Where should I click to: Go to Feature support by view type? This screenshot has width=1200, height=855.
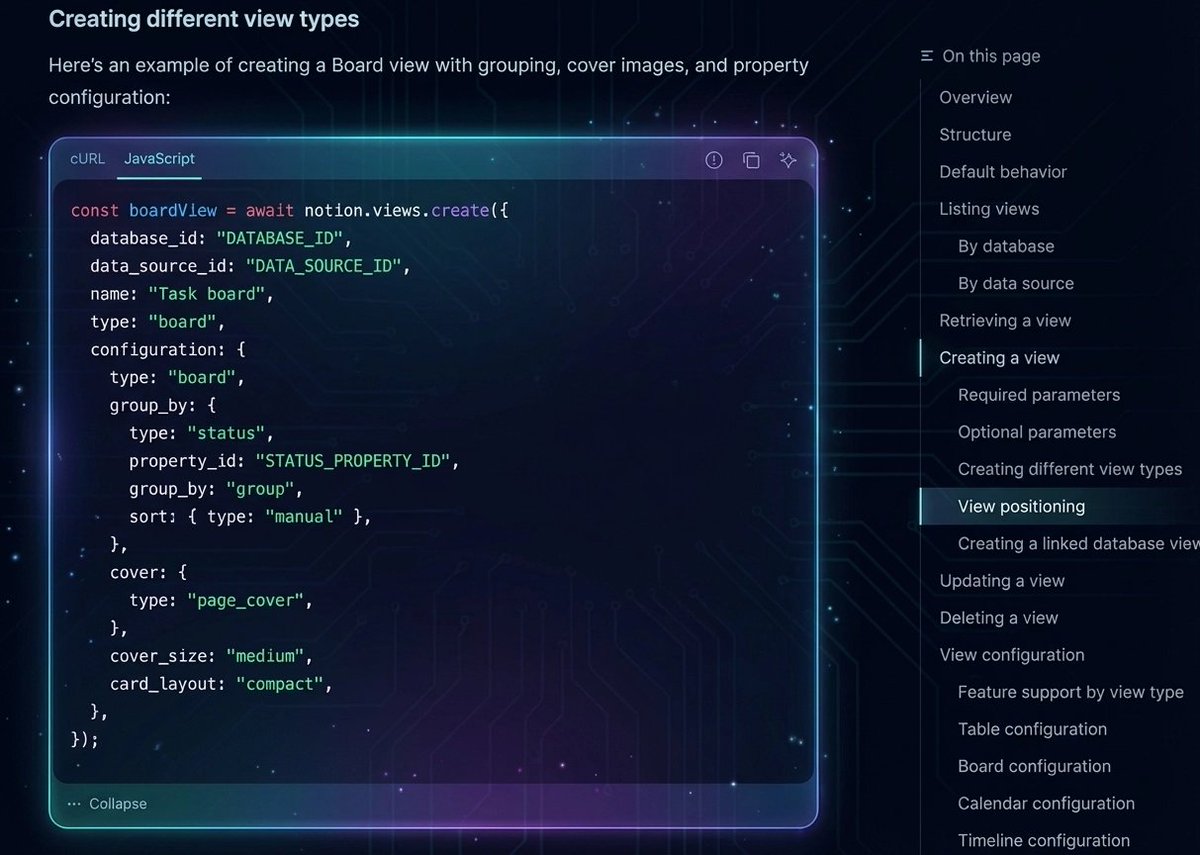[x=1070, y=692]
